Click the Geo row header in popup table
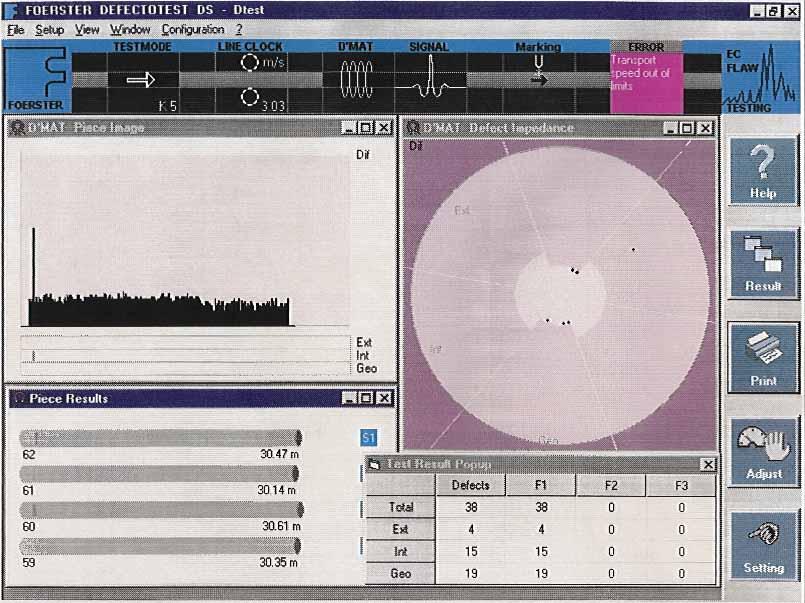Image resolution: width=805 pixels, height=603 pixels. click(401, 573)
